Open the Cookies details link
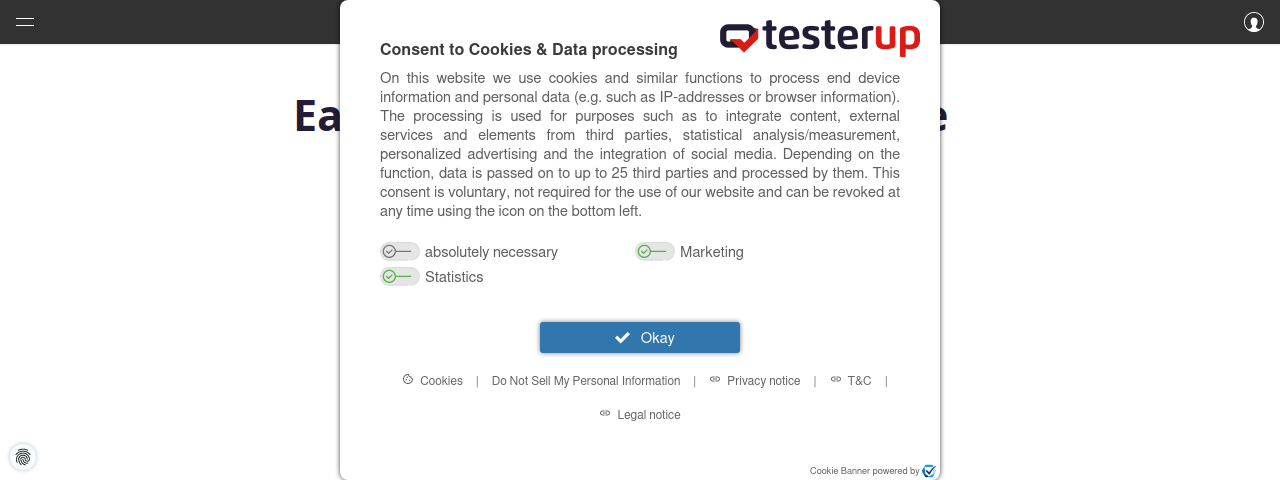The height and width of the screenshot is (480, 1280). pyautogui.click(x=441, y=381)
